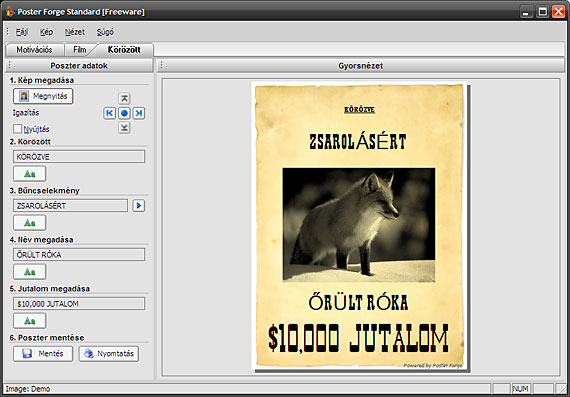
Task: Save poster with Mentés button
Action: click(43, 354)
